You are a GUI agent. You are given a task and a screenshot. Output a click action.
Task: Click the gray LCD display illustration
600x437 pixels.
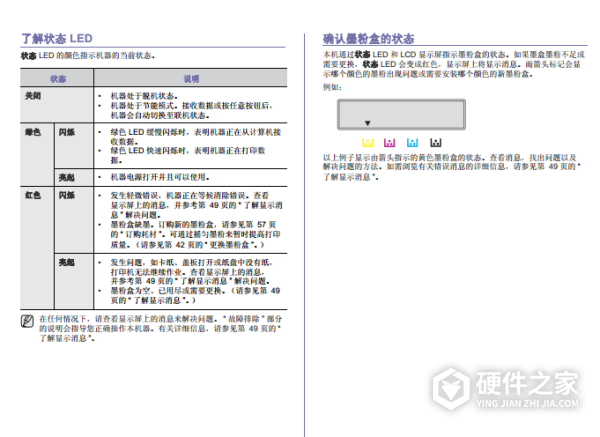[401, 114]
